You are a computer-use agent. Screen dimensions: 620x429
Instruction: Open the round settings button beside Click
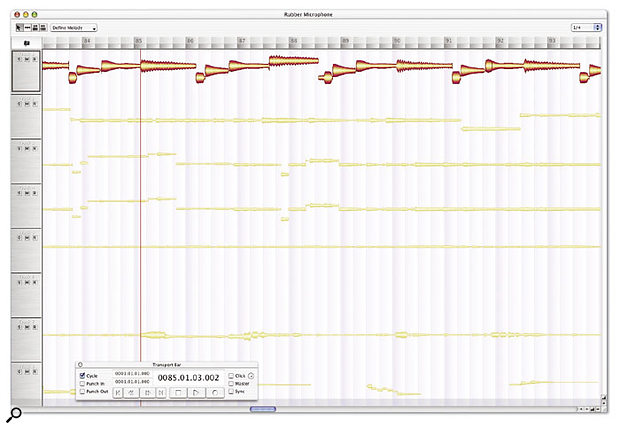point(250,375)
